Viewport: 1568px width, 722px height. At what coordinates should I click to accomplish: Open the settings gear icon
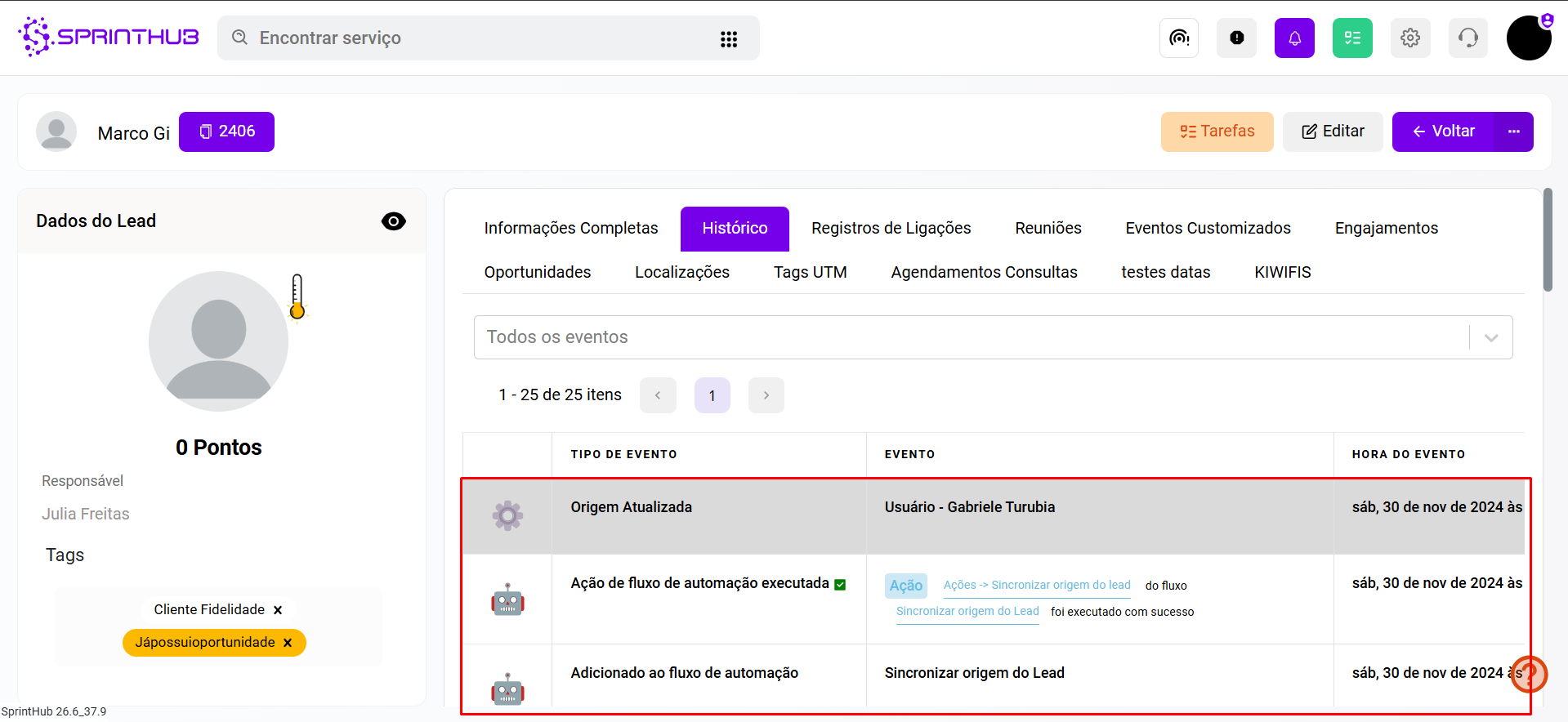(1410, 38)
